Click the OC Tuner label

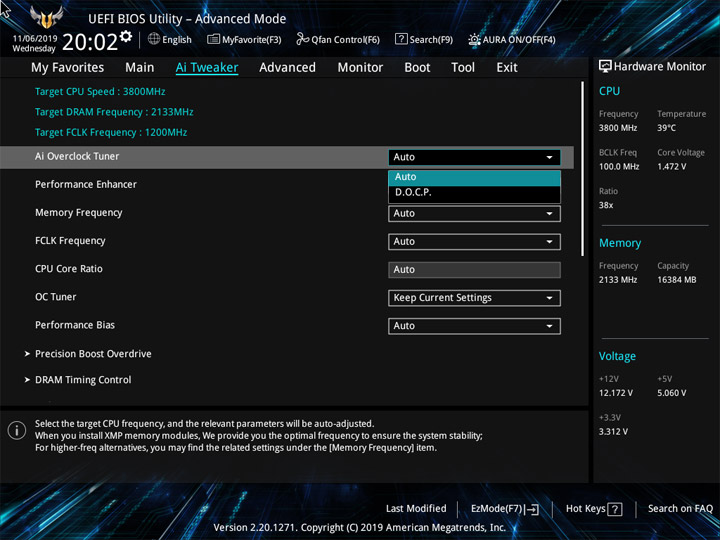[x=56, y=297]
